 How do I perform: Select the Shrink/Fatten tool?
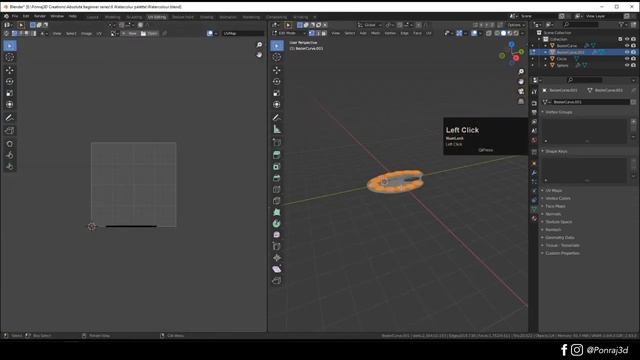[x=276, y=258]
